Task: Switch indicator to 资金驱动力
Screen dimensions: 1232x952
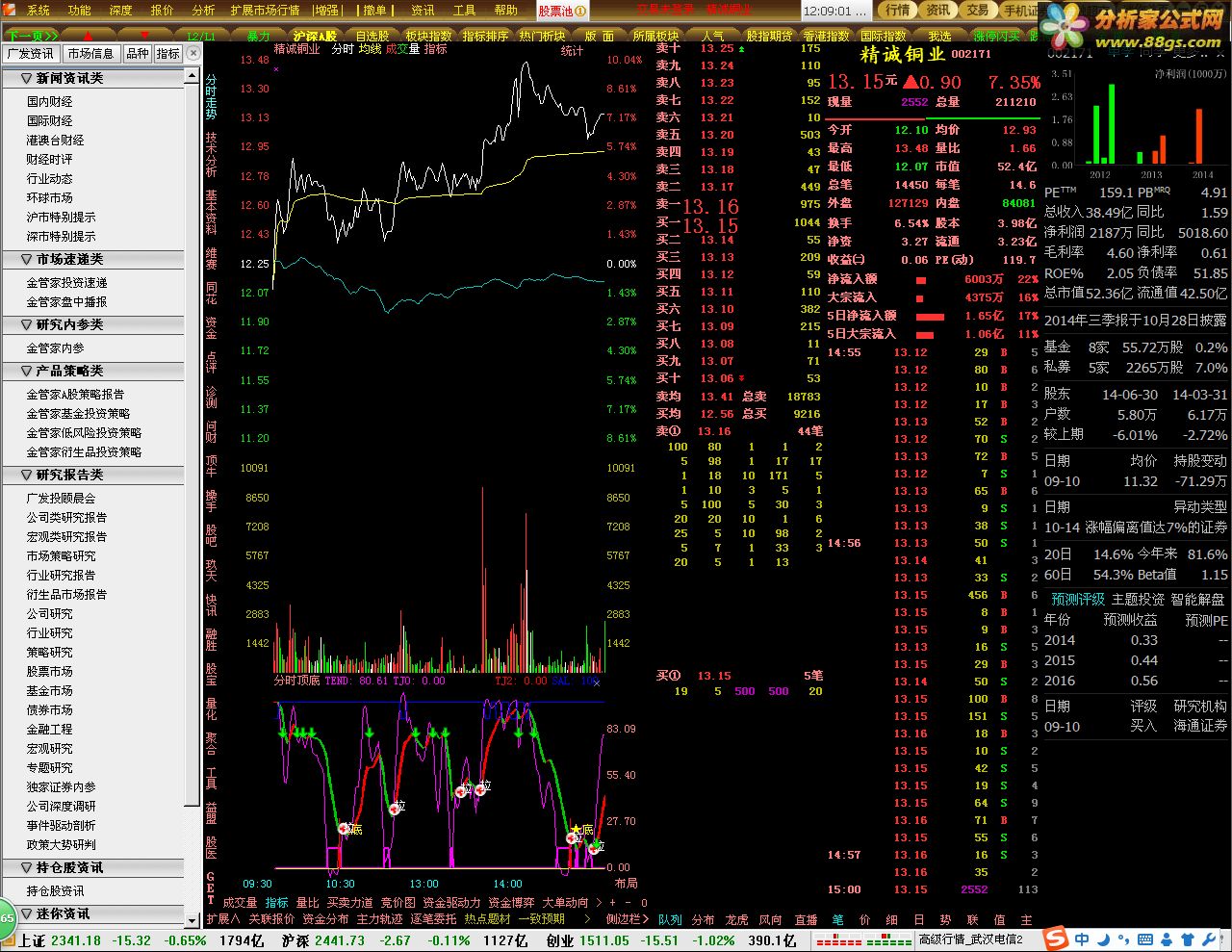Action: [451, 903]
